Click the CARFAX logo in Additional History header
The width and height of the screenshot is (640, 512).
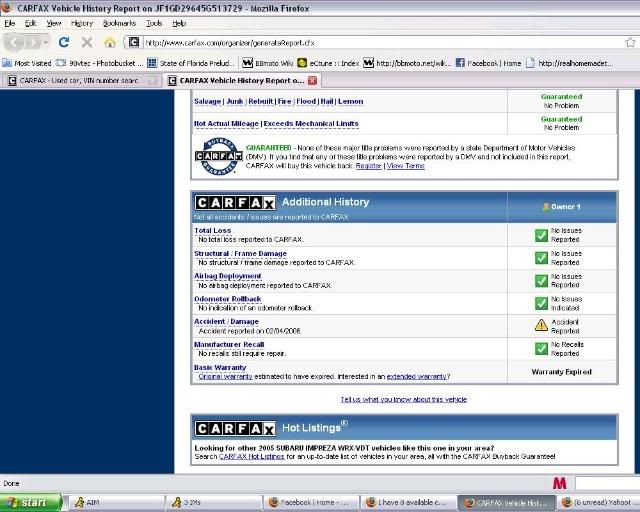click(x=235, y=203)
